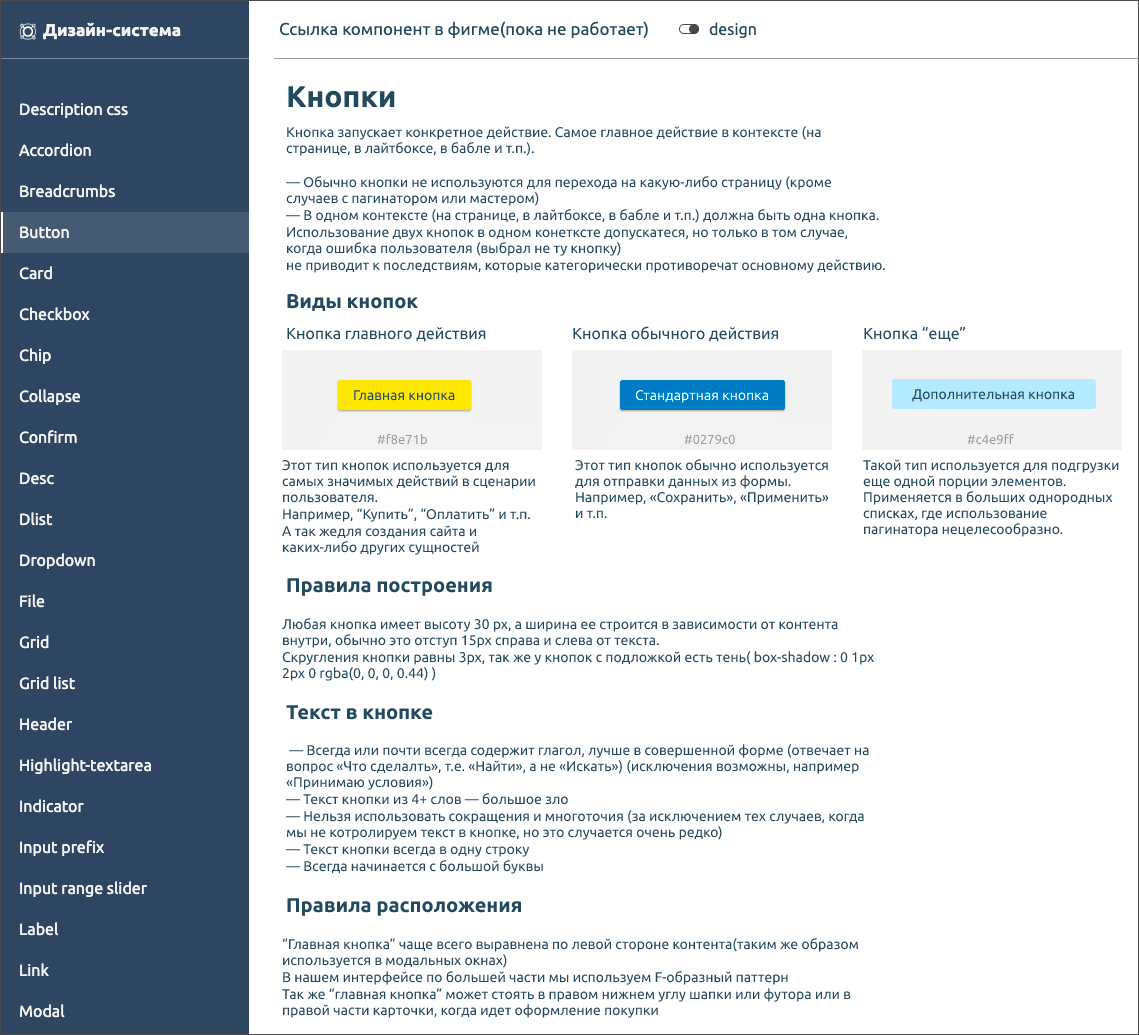Click the Кнопка “еще” label

coord(914,334)
